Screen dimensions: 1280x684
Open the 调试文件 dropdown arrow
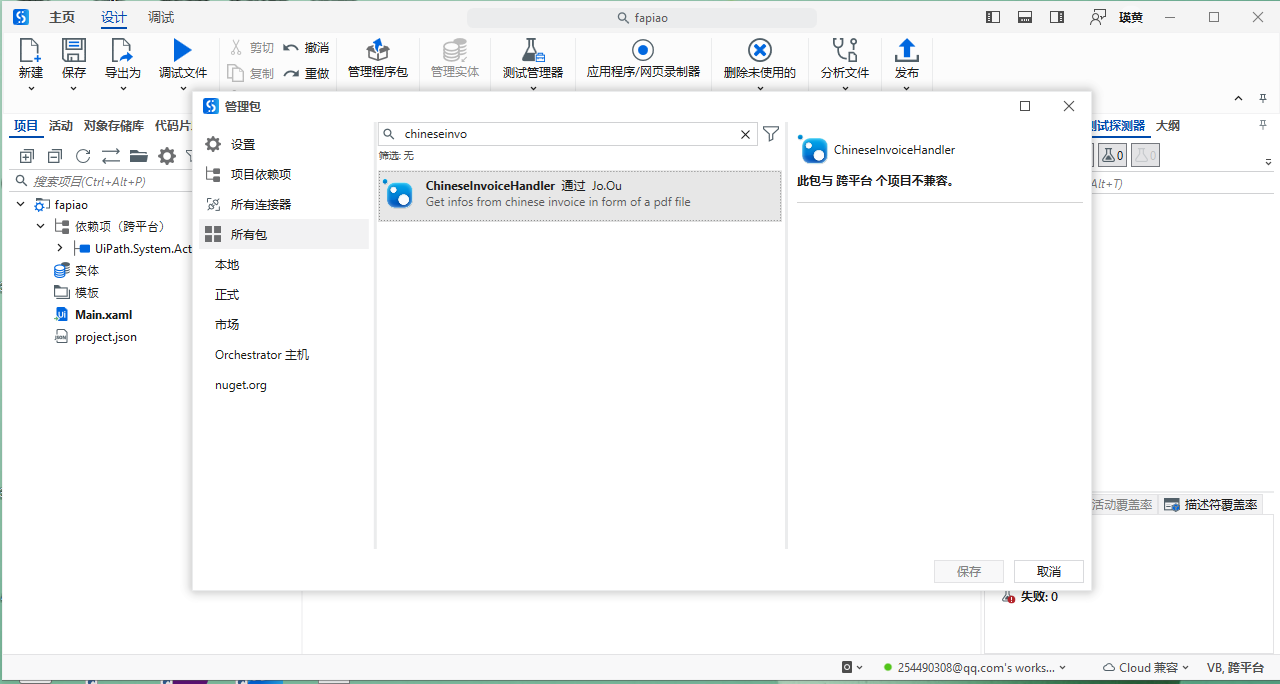tap(183, 88)
